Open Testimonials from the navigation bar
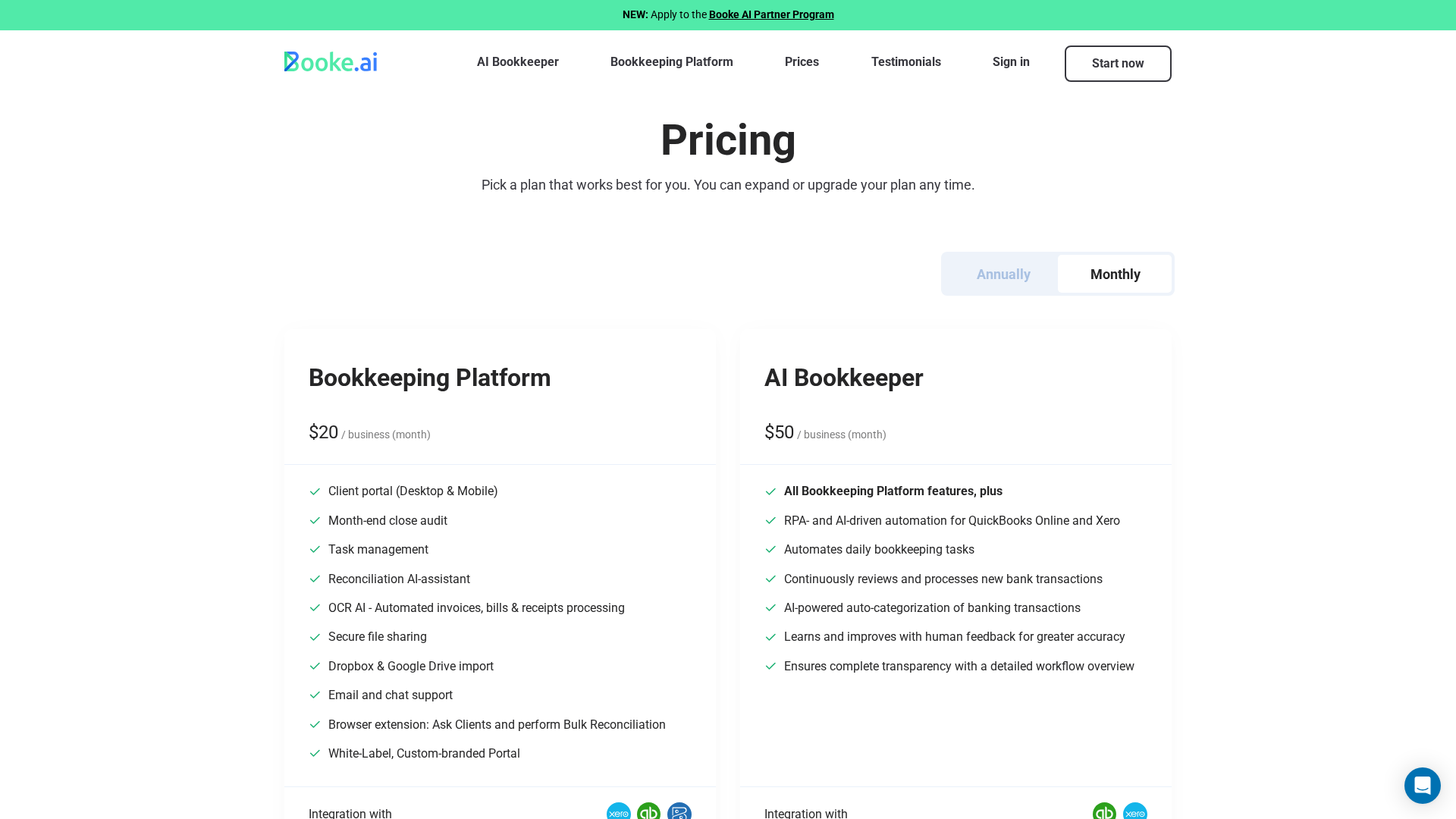1456x819 pixels. click(x=905, y=62)
